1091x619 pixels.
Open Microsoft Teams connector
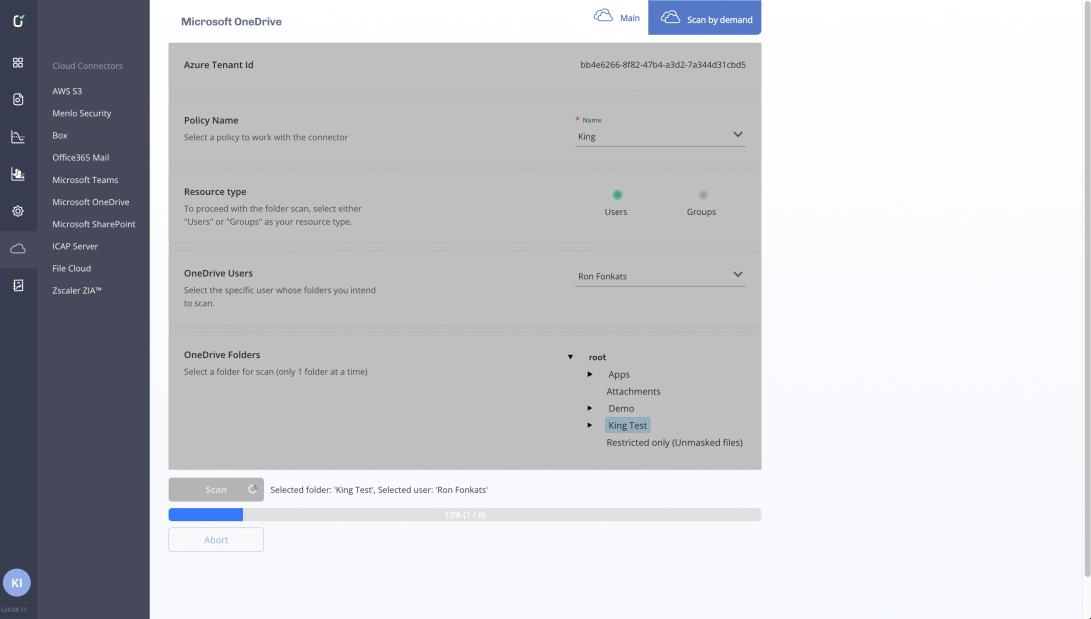coord(85,180)
